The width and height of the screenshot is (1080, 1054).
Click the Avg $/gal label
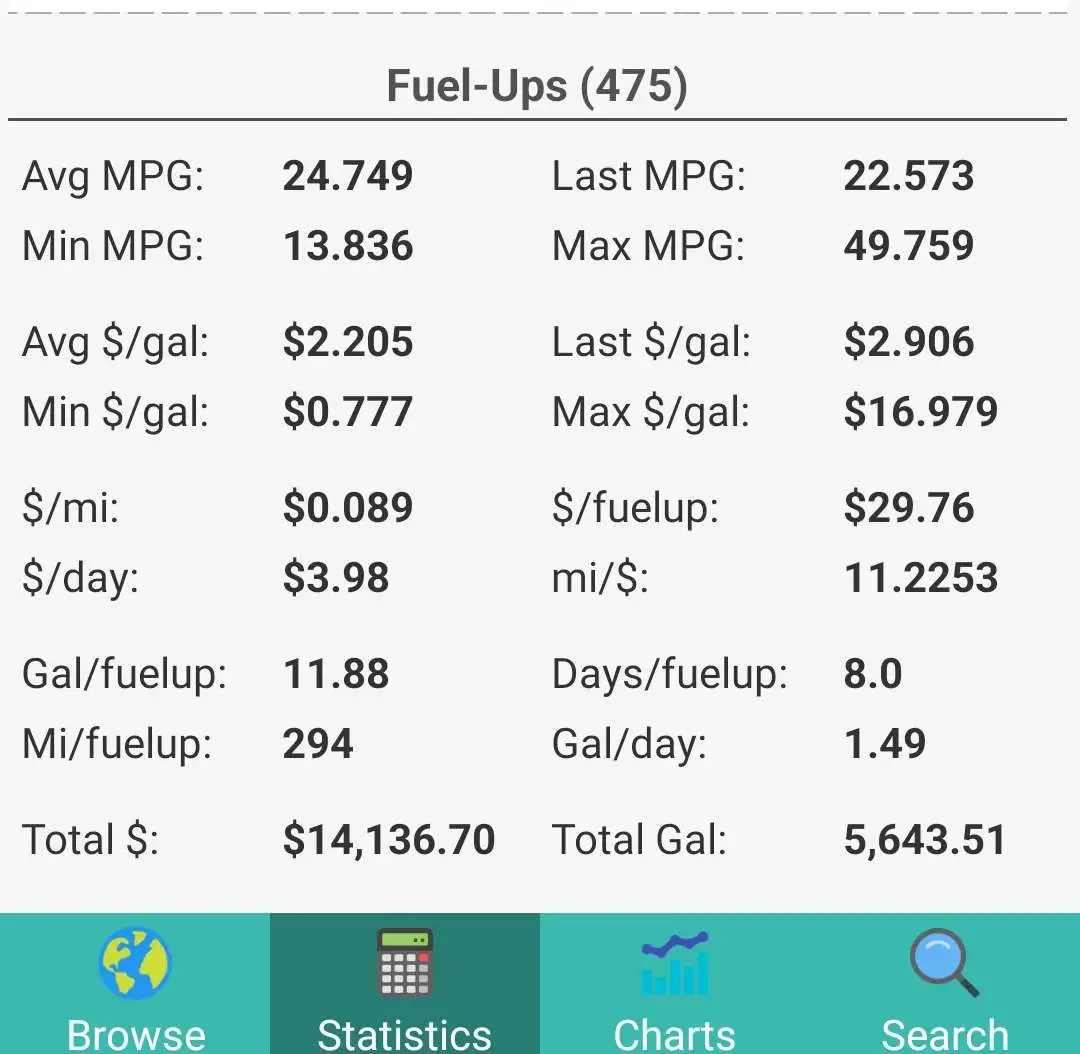(116, 343)
